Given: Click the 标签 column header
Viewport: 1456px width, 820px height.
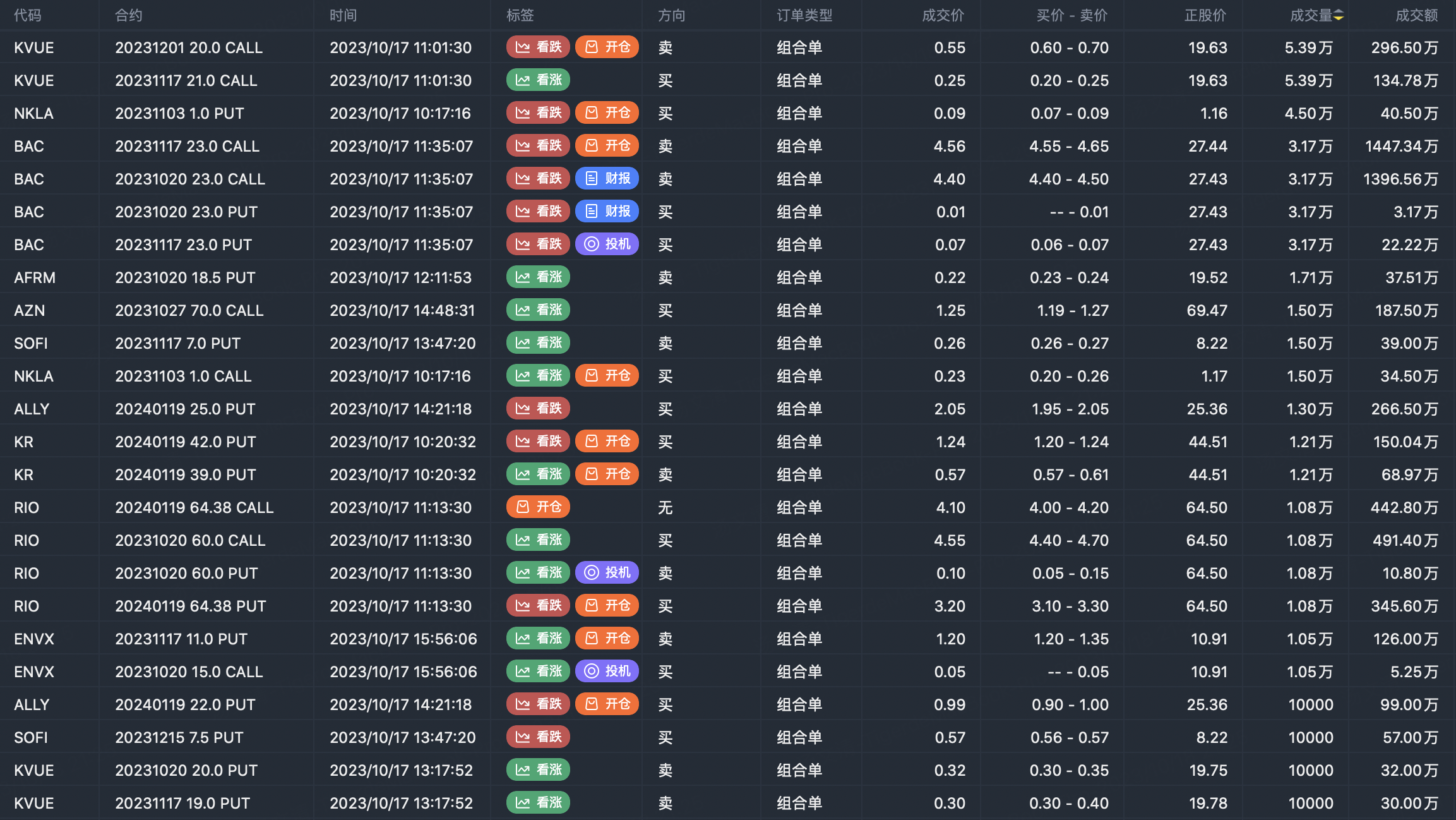Looking at the screenshot, I should (520, 15).
